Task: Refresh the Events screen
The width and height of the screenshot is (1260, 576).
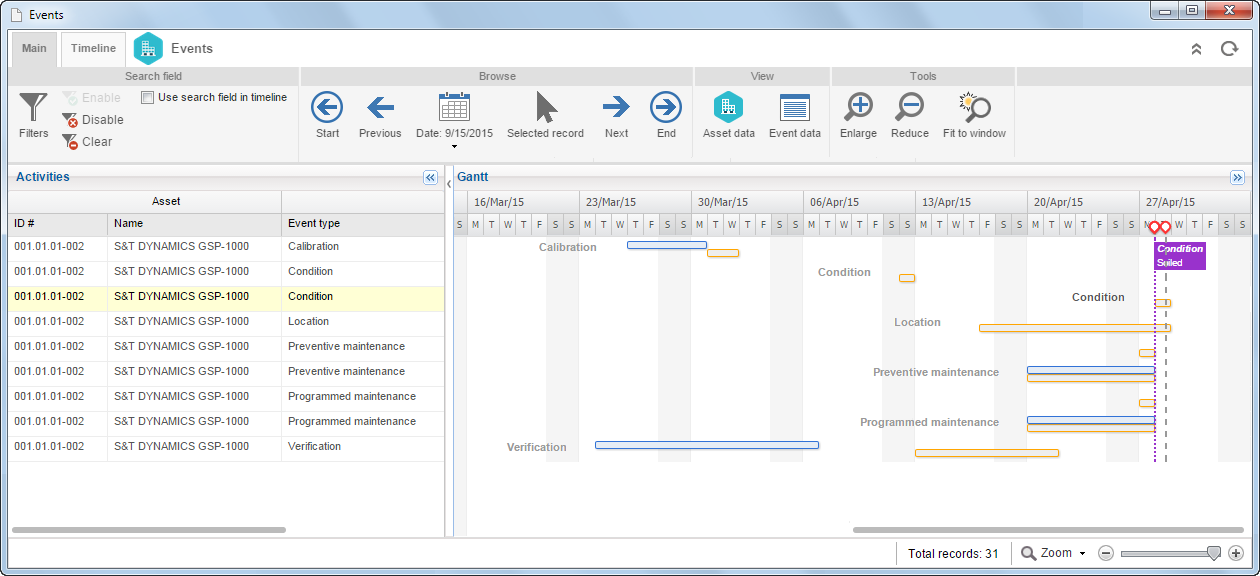Action: (x=1229, y=48)
